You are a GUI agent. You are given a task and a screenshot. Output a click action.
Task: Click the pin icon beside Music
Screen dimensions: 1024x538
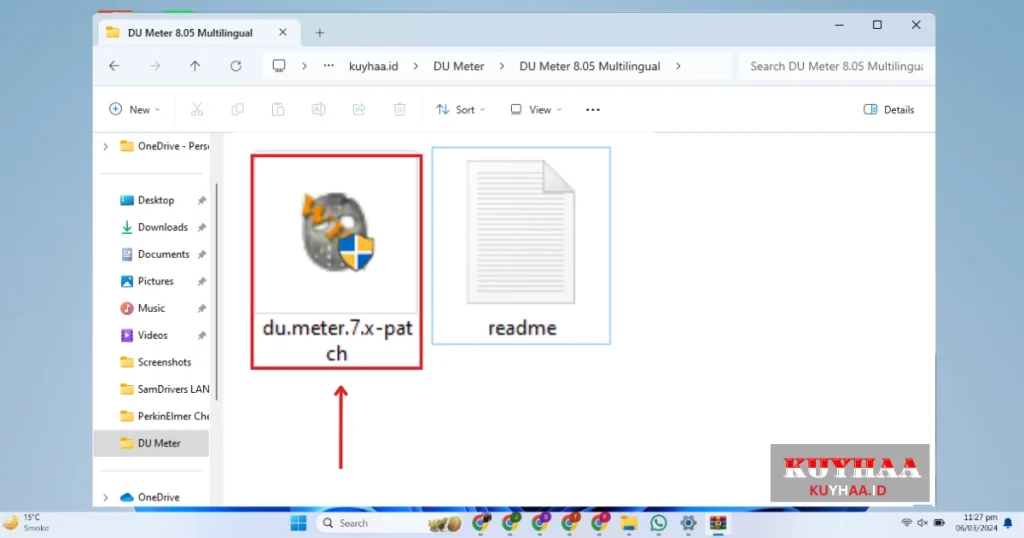pyautogui.click(x=202, y=308)
